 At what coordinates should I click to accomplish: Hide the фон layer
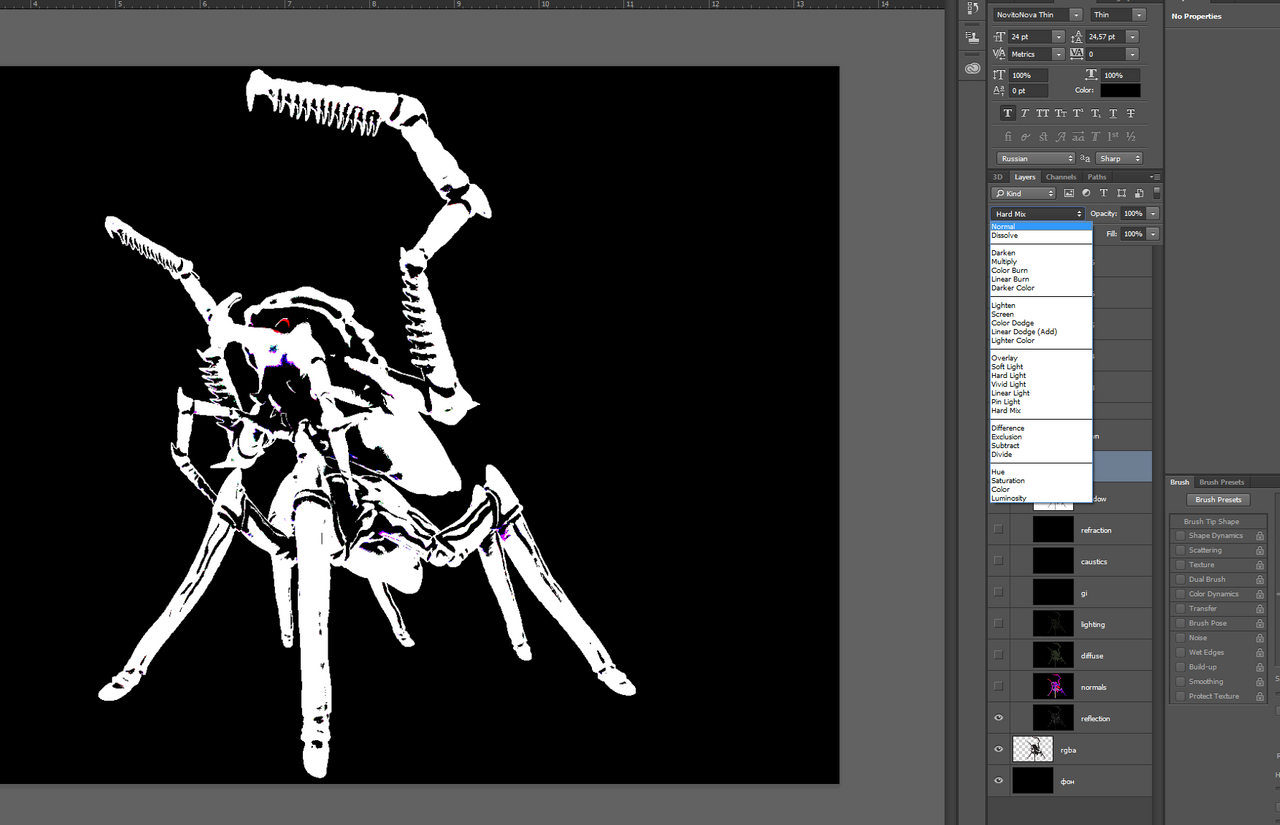click(998, 781)
